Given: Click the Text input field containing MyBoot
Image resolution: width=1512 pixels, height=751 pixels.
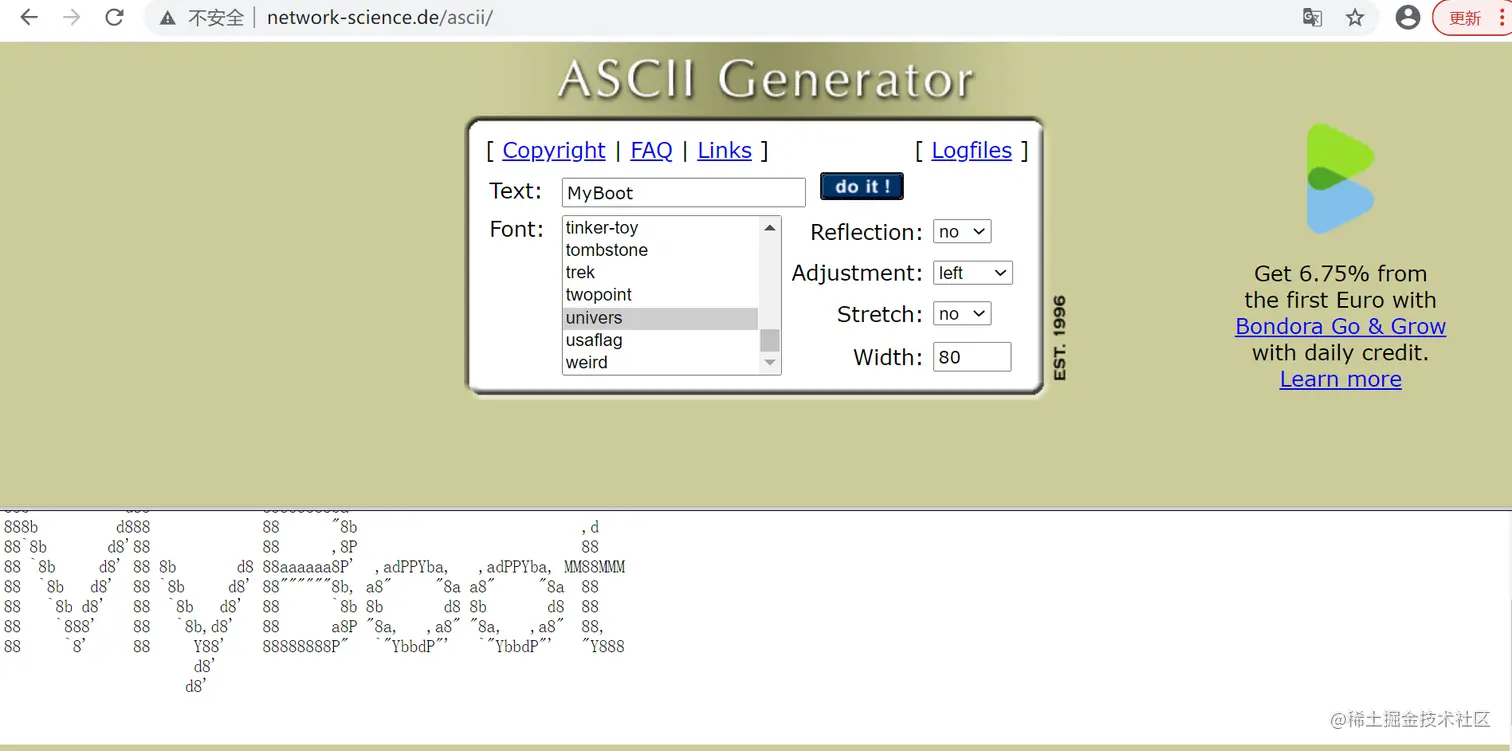Looking at the screenshot, I should coord(684,193).
